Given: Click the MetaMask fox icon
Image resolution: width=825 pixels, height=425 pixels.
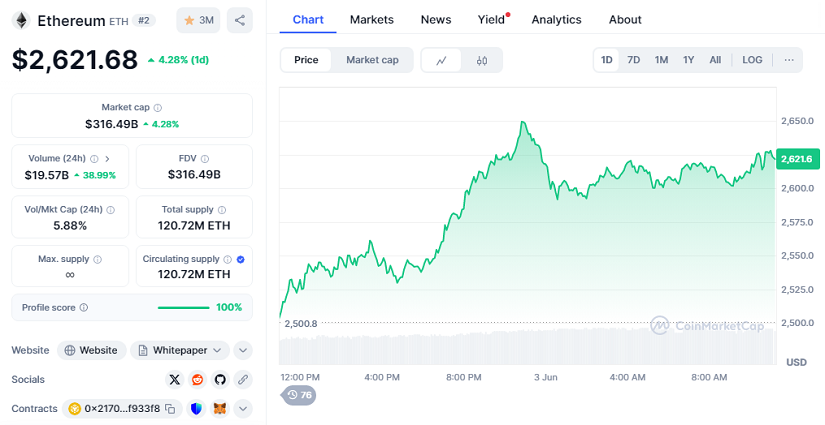Looking at the screenshot, I should click(220, 408).
